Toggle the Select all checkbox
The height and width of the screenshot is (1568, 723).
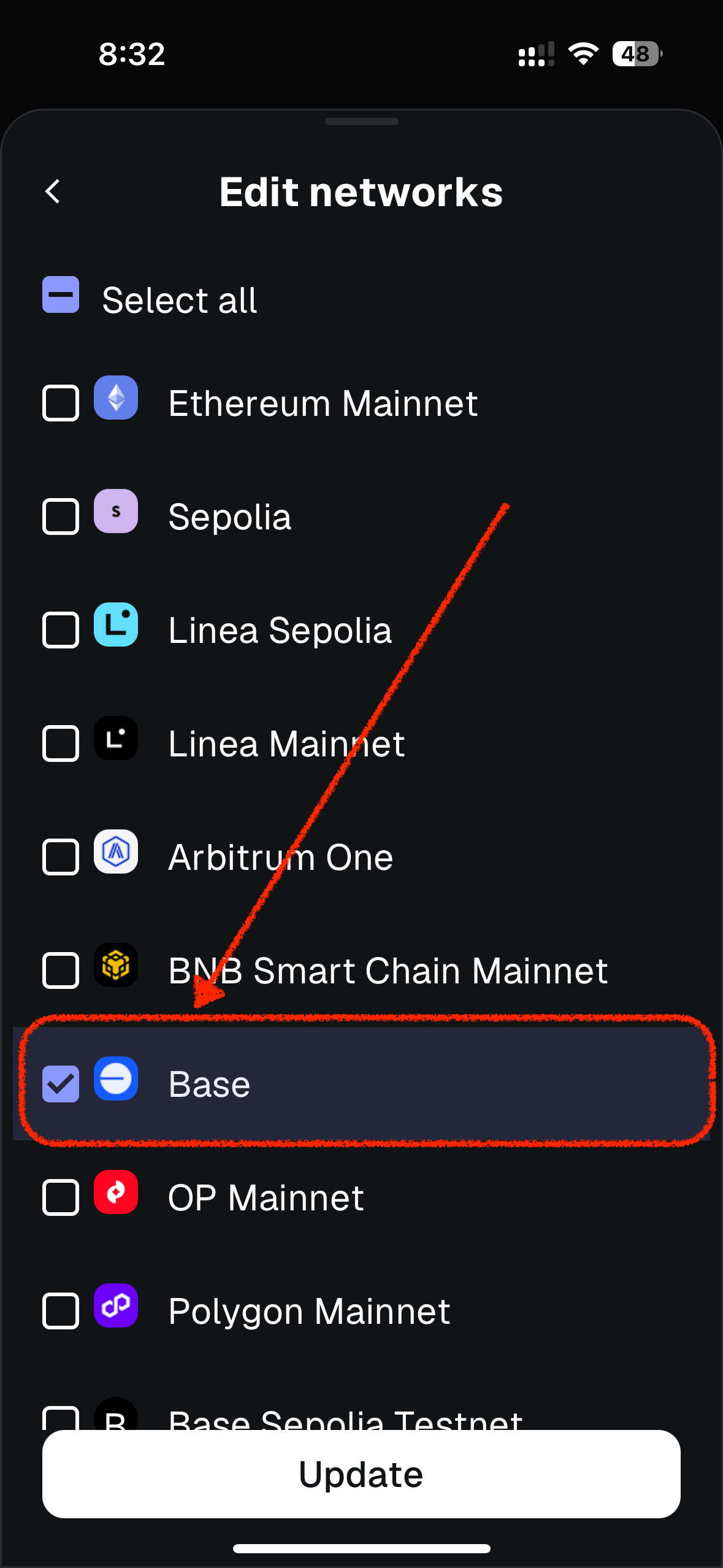click(x=61, y=295)
